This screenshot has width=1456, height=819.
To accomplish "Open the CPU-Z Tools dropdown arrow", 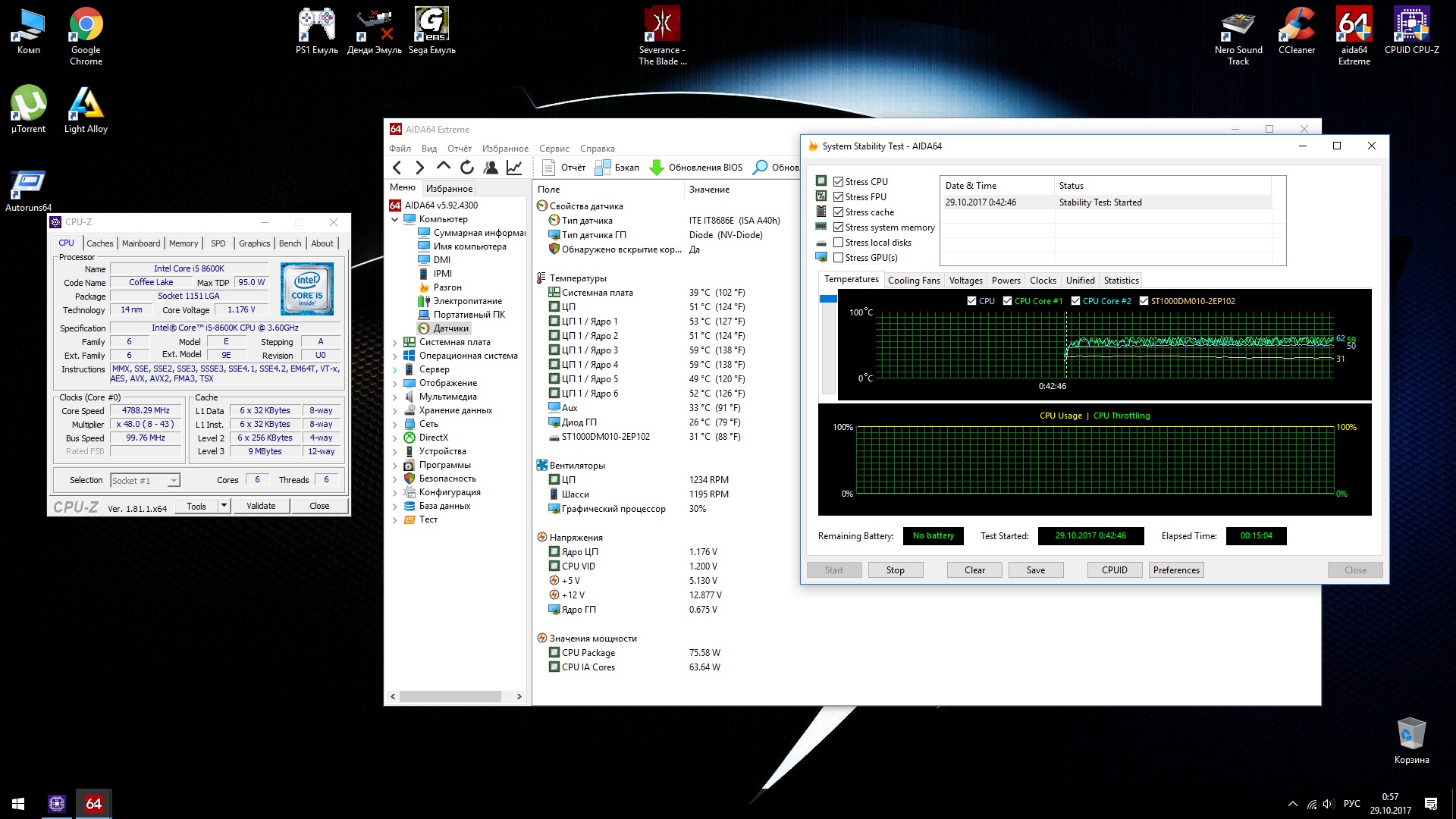I will 224,506.
